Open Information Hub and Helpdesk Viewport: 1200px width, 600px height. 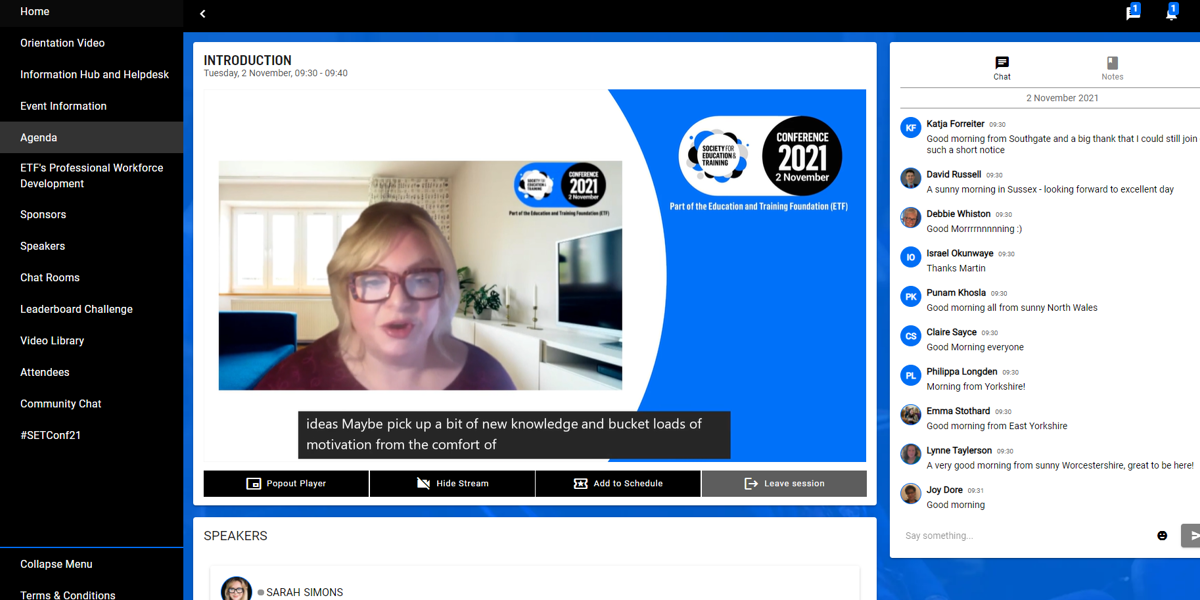[94, 75]
